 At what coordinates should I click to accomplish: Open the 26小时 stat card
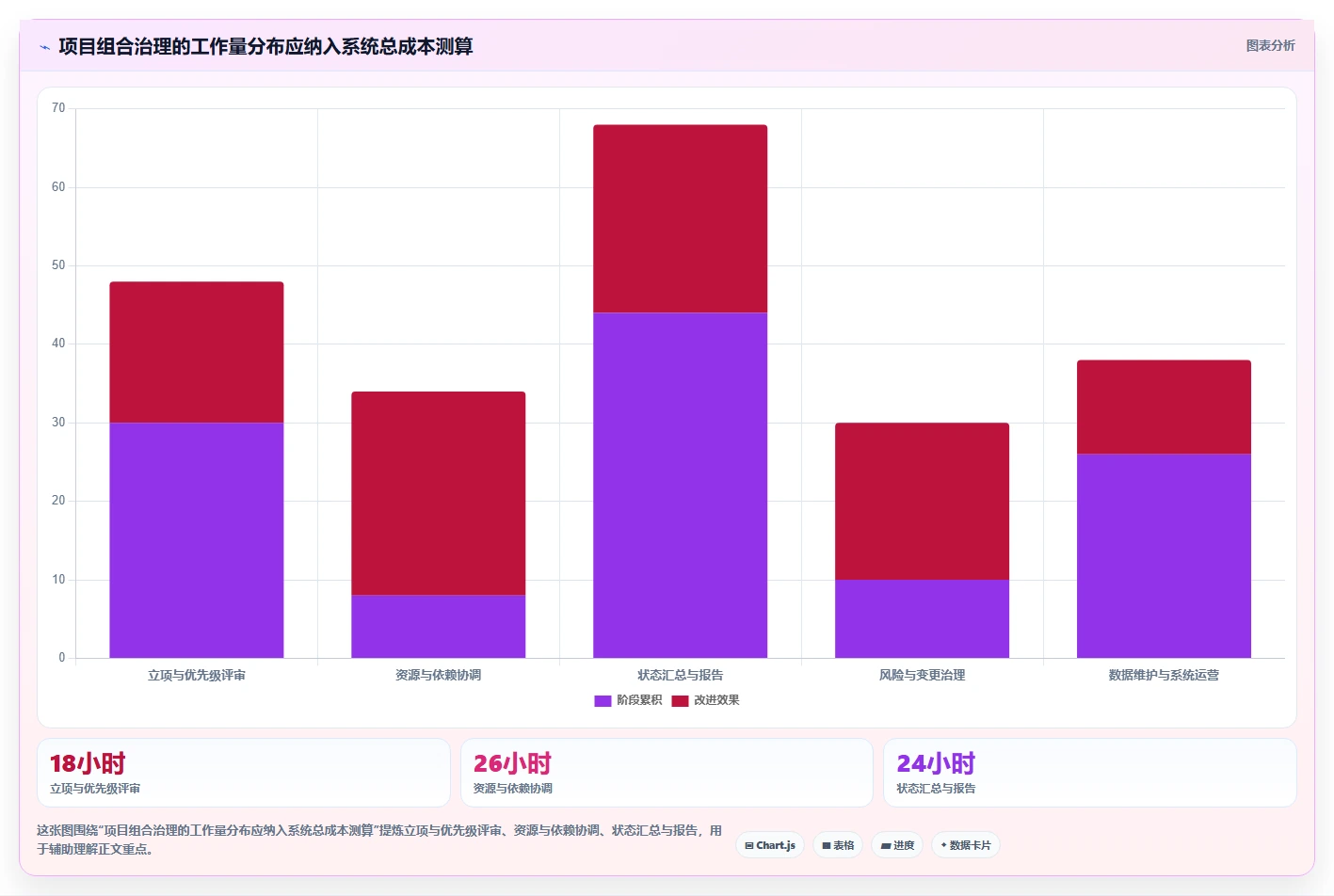(x=667, y=773)
